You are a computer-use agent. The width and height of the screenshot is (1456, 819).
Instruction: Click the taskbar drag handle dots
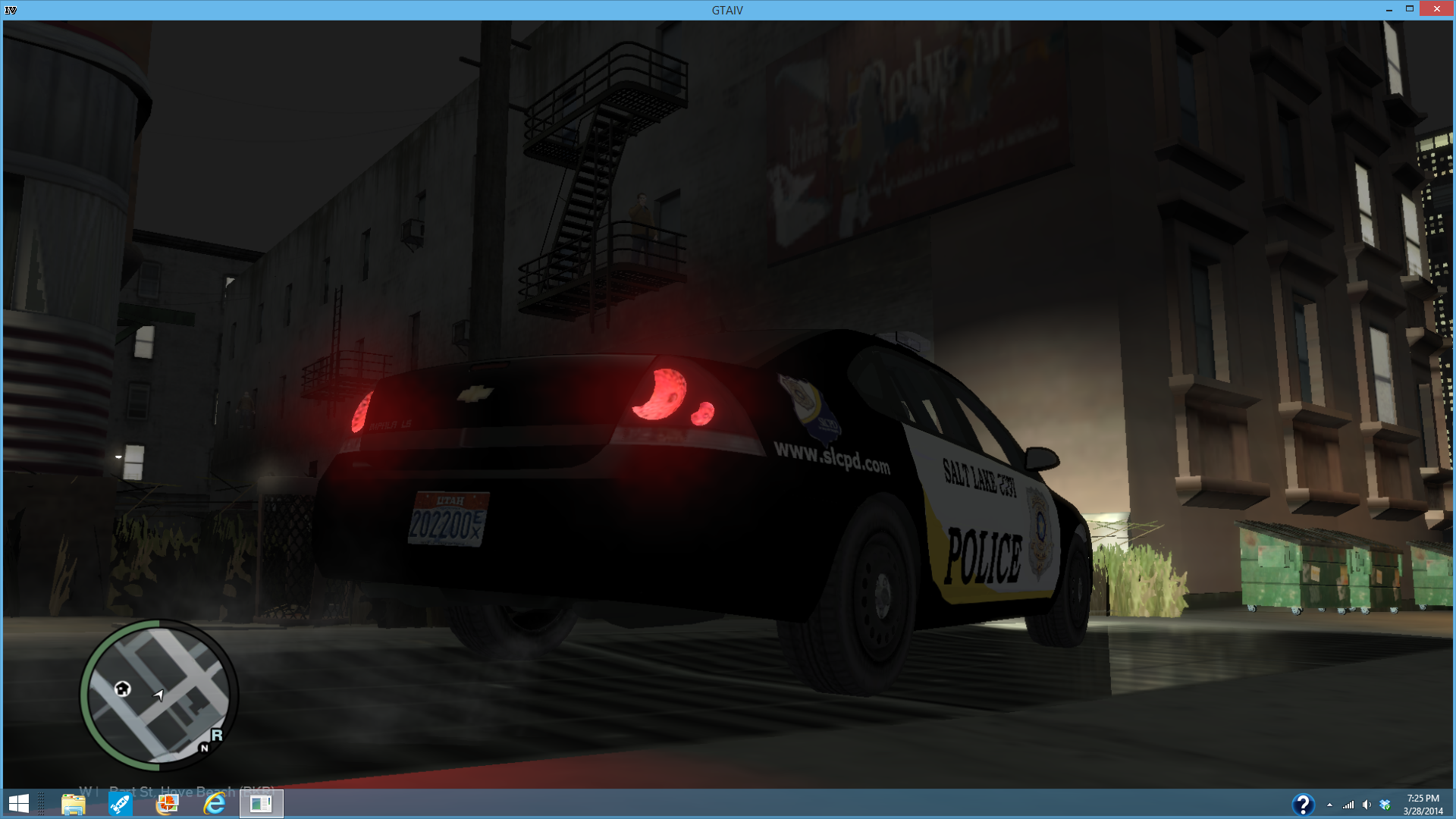41,804
